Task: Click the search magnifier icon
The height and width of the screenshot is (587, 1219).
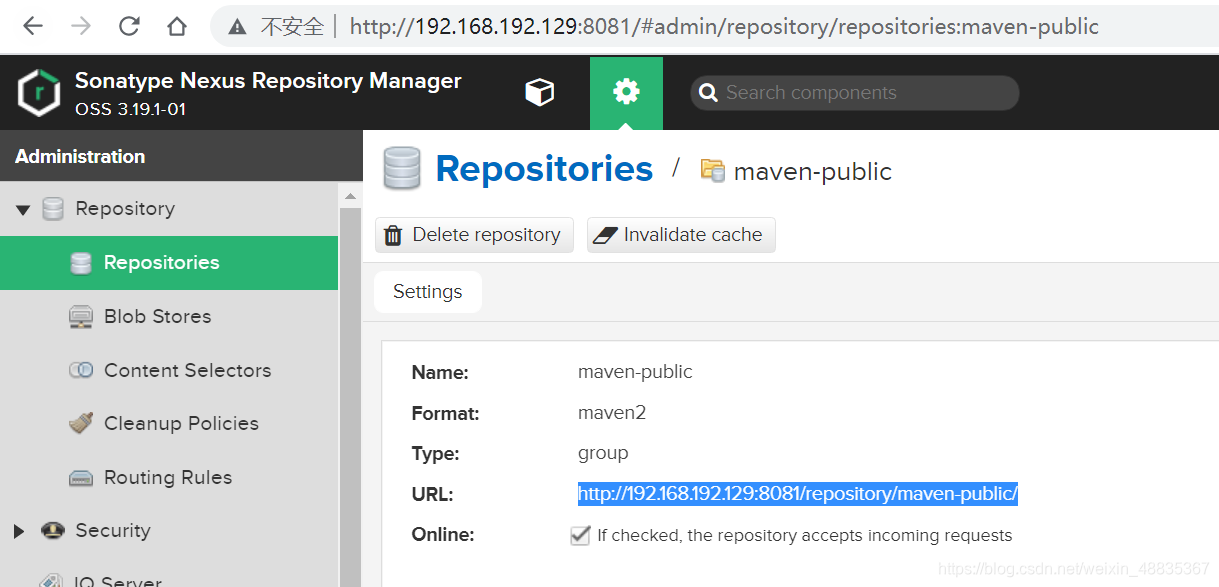Action: (708, 93)
